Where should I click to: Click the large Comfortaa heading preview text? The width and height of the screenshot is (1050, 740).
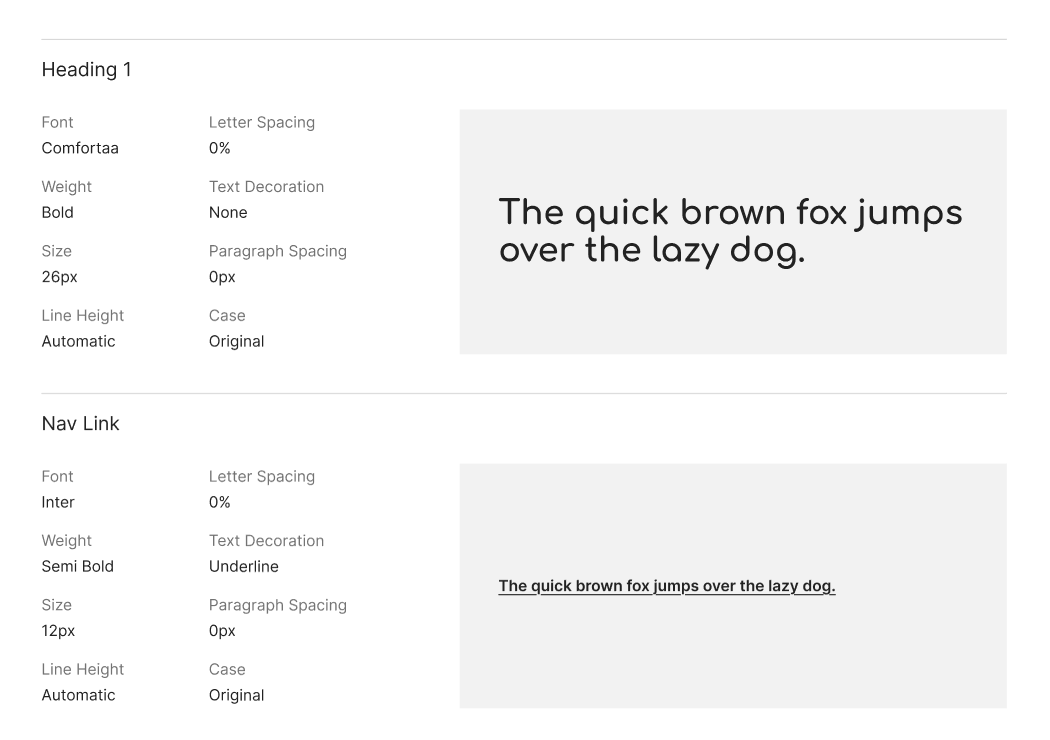pos(730,231)
